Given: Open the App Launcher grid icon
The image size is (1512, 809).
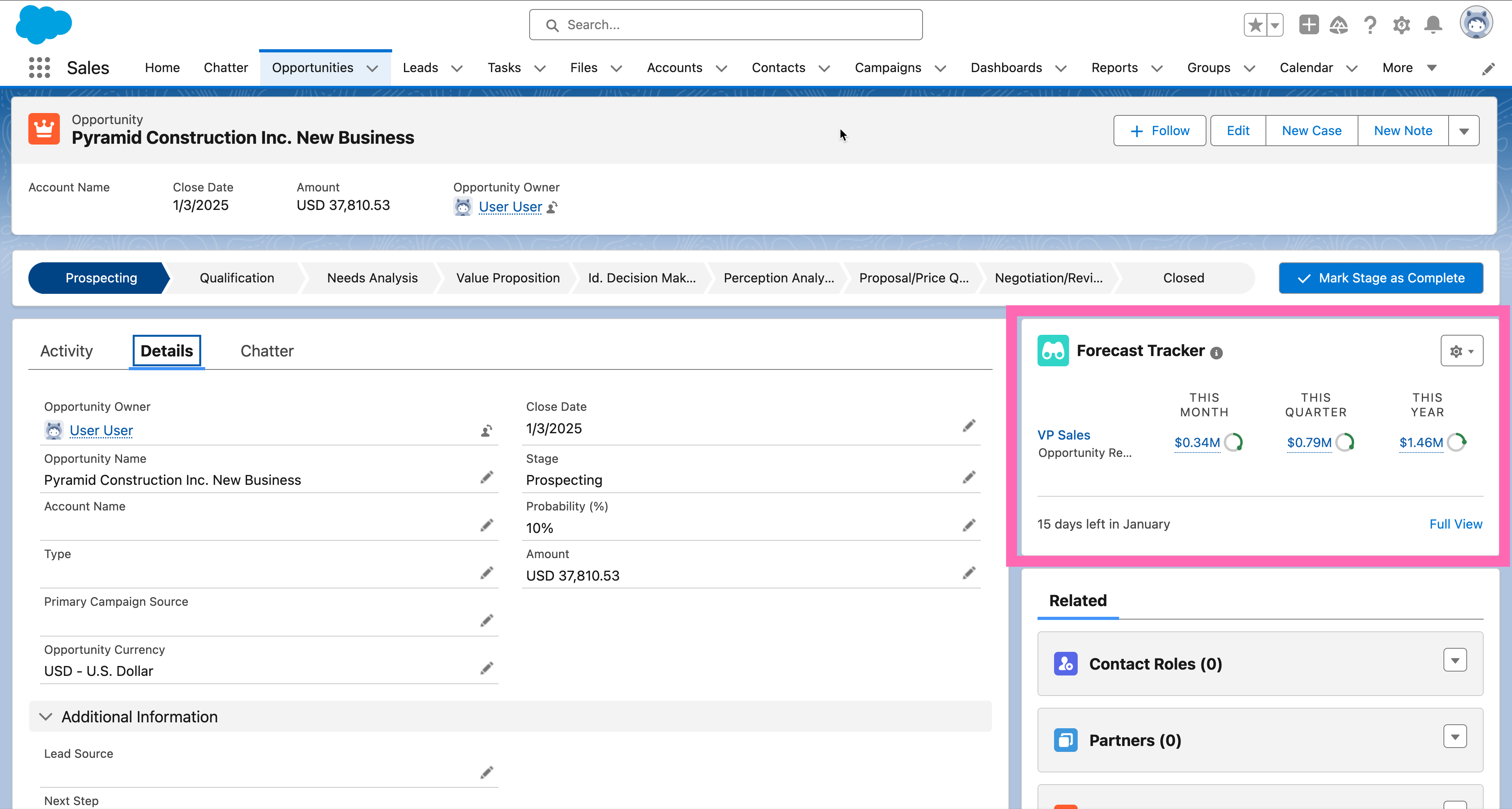Looking at the screenshot, I should (39, 67).
